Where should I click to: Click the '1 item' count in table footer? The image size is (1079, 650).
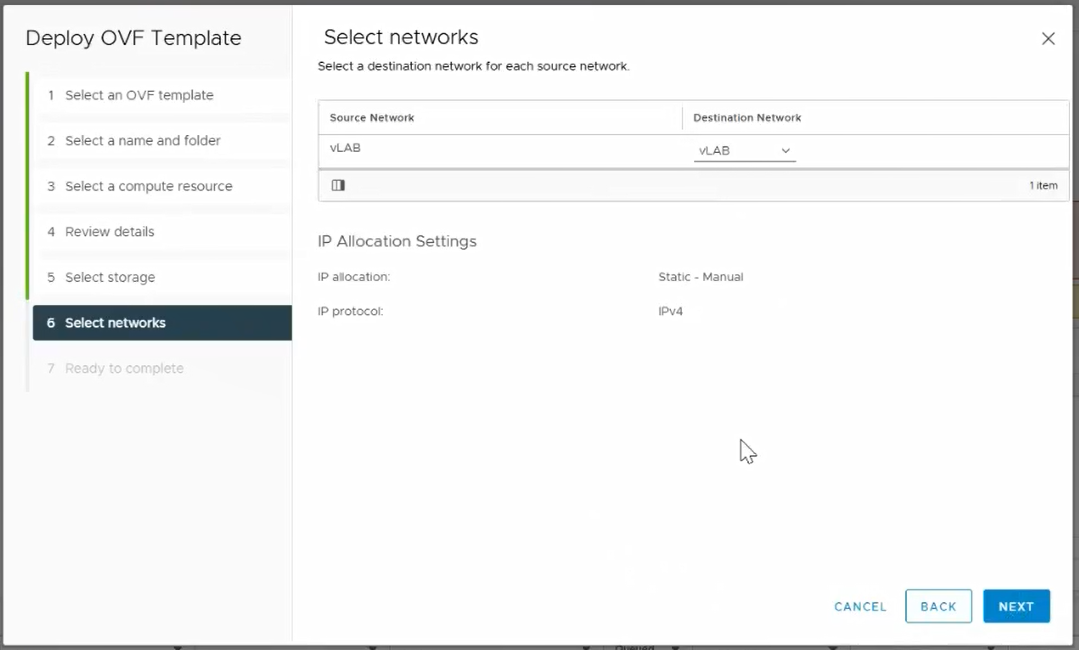1043,186
